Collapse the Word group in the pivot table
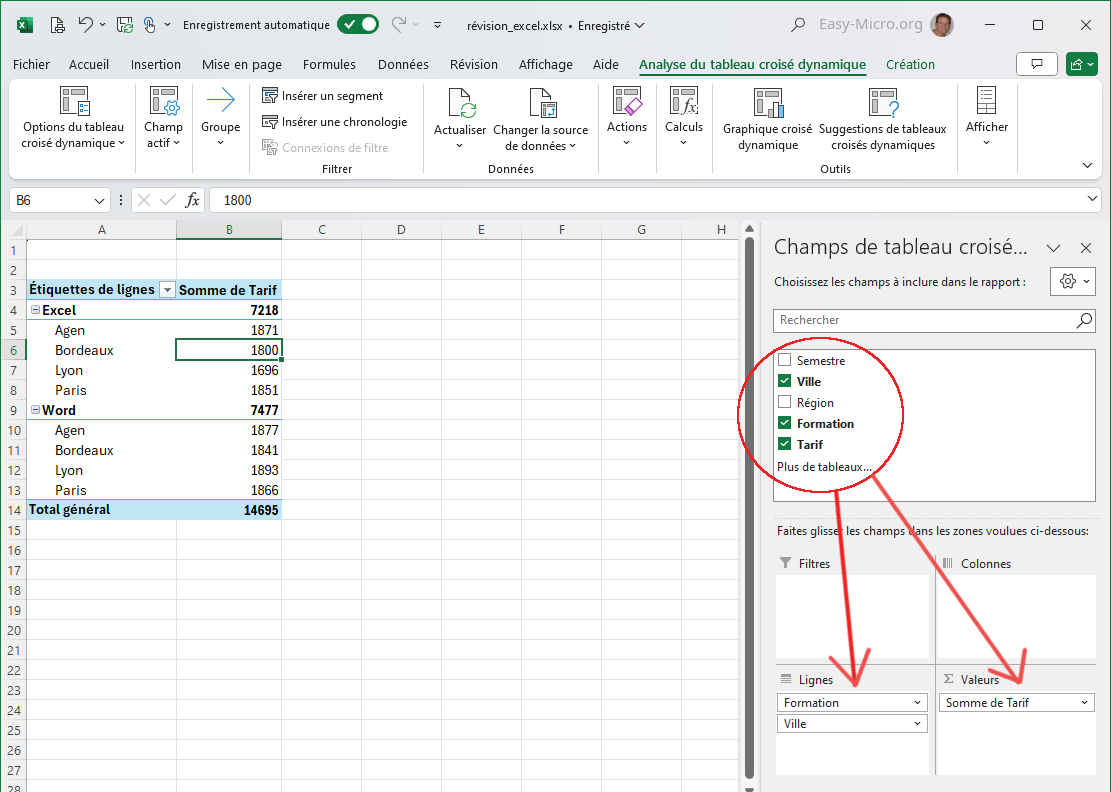1111x792 pixels. point(35,410)
